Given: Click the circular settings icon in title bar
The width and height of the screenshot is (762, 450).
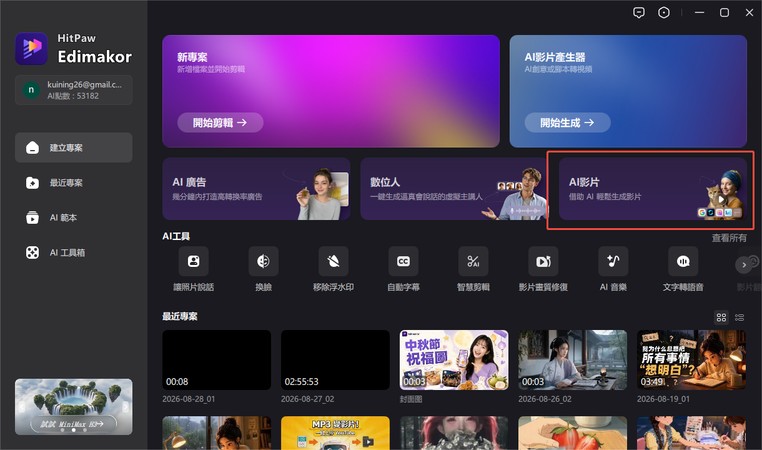Looking at the screenshot, I should pyautogui.click(x=663, y=13).
